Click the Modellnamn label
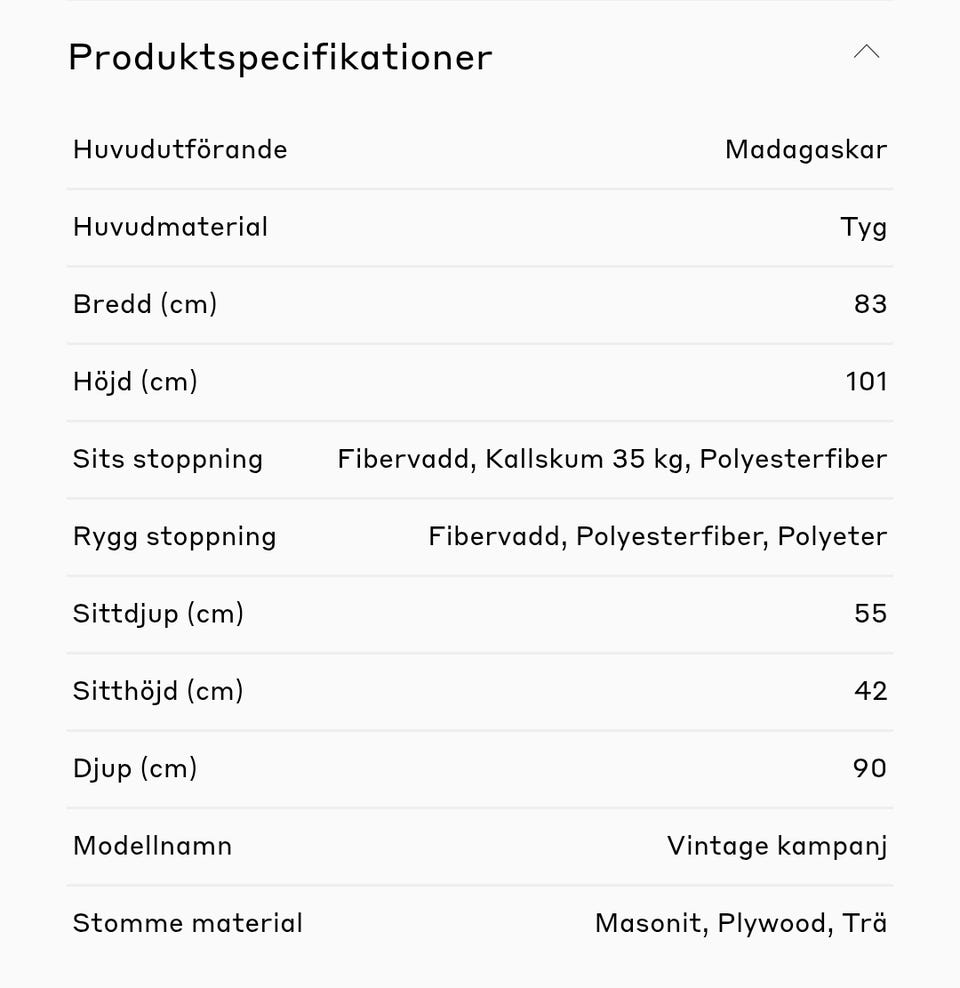The width and height of the screenshot is (960, 988). tap(152, 846)
